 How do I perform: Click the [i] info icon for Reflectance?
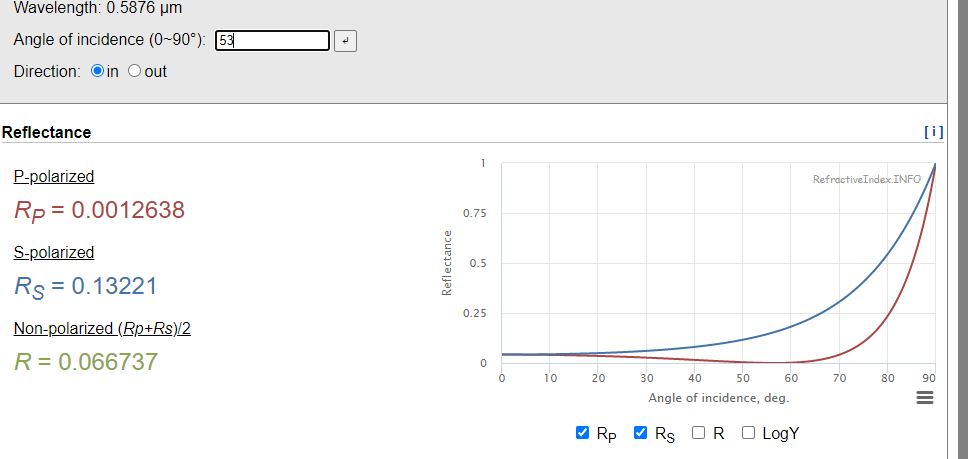[x=934, y=132]
